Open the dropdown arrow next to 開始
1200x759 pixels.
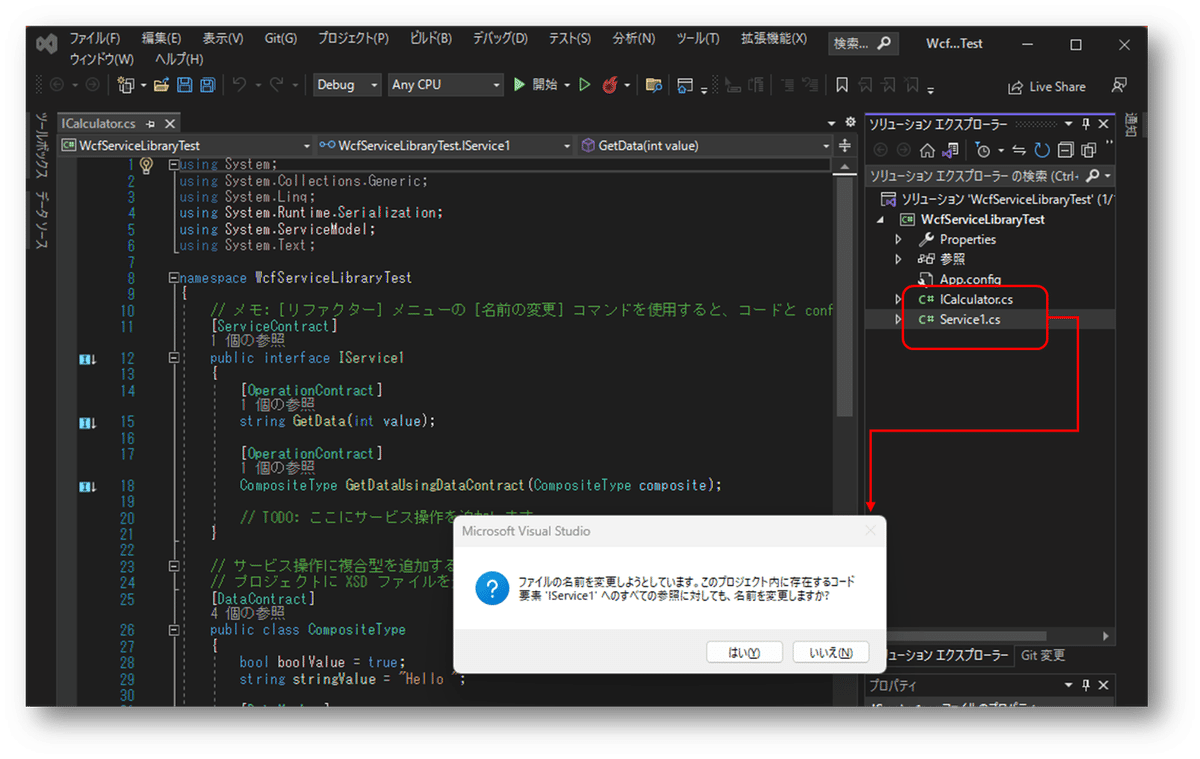pyautogui.click(x=567, y=86)
